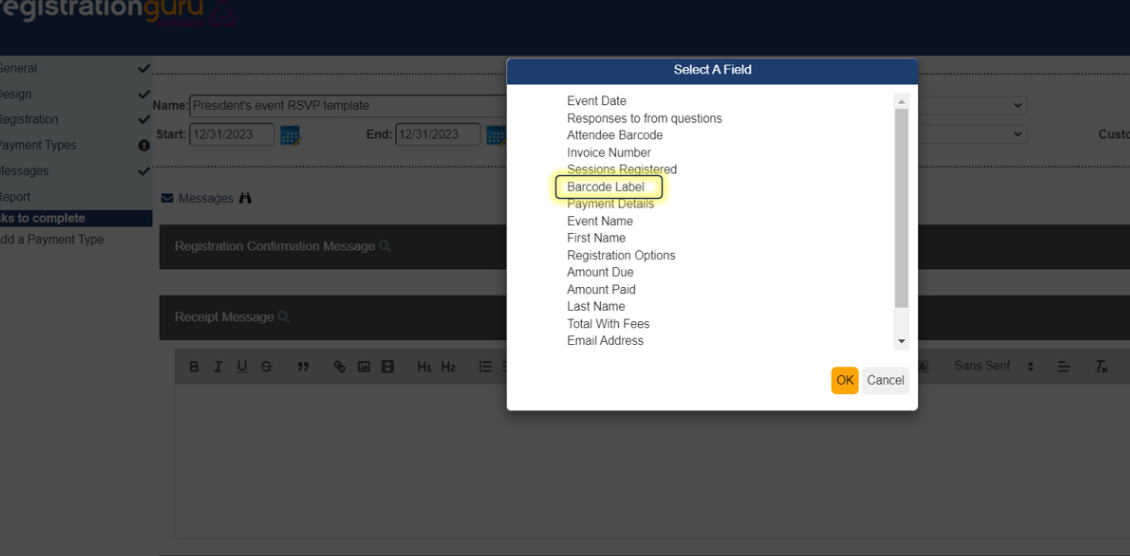Image resolution: width=1130 pixels, height=556 pixels.
Task: Click scroll up arrow in field list
Action: point(901,102)
